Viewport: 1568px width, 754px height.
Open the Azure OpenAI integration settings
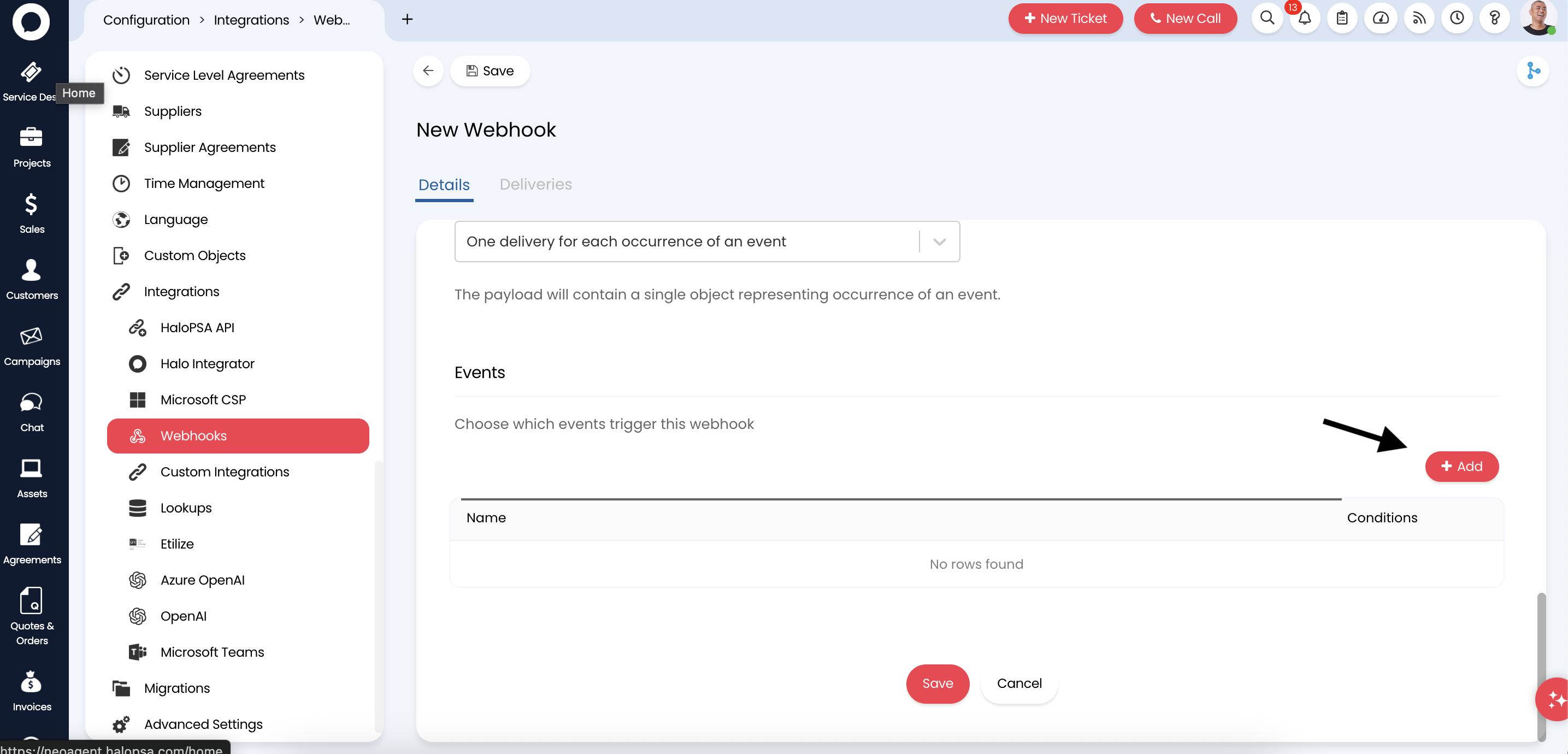pos(202,579)
